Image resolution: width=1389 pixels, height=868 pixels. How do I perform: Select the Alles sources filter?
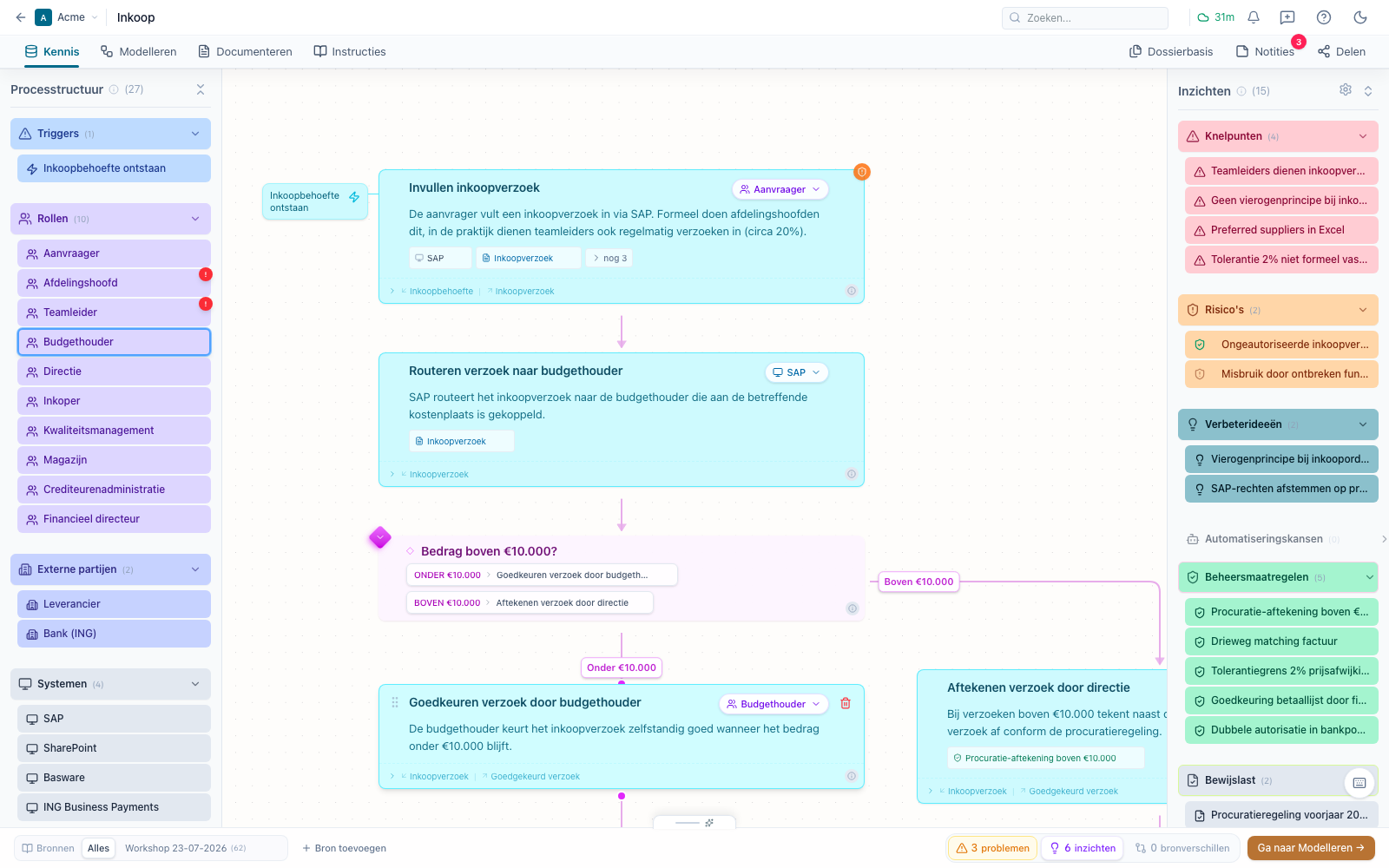click(x=99, y=848)
